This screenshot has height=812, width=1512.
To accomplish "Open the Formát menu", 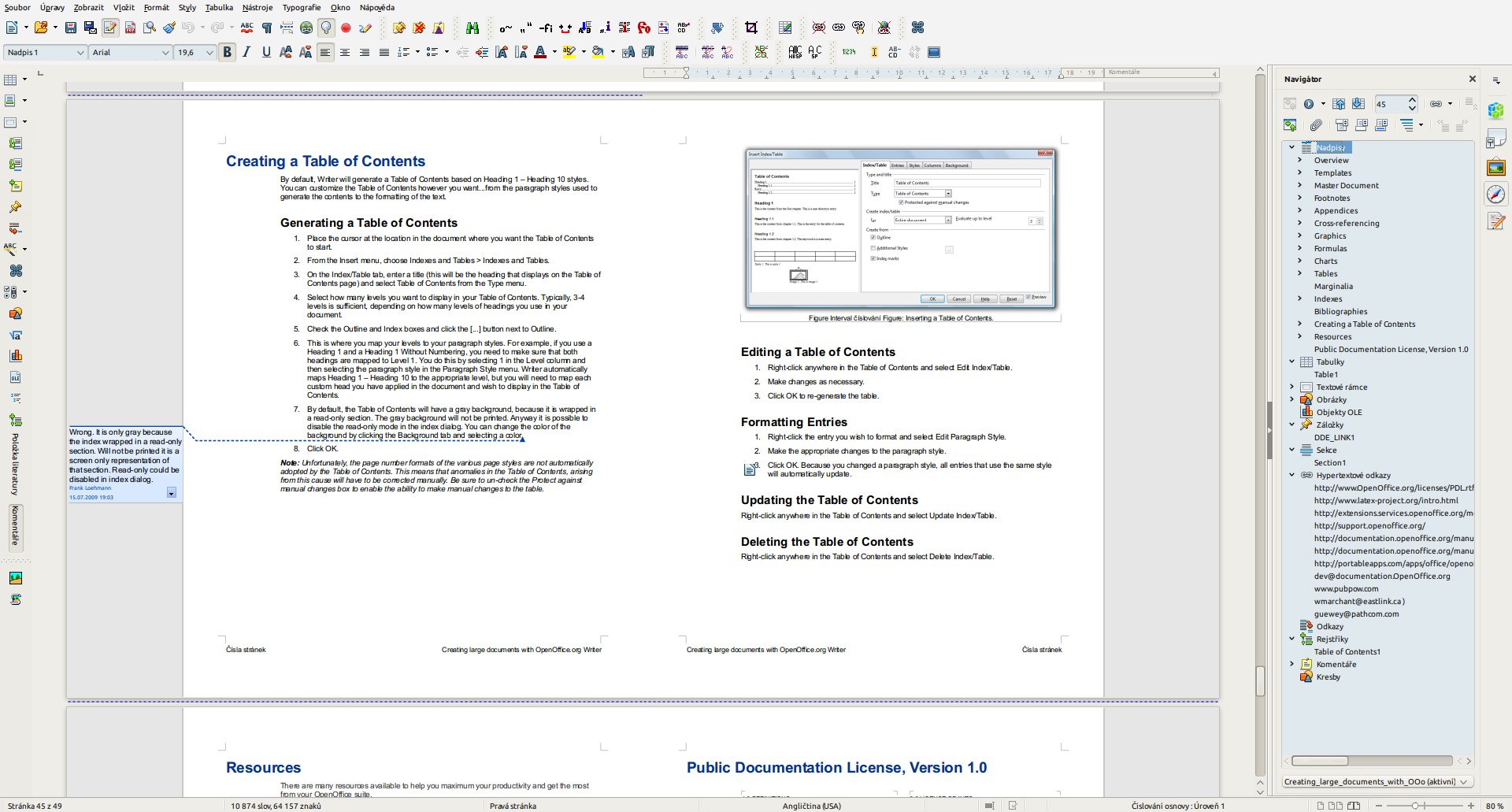I will 156,7.
